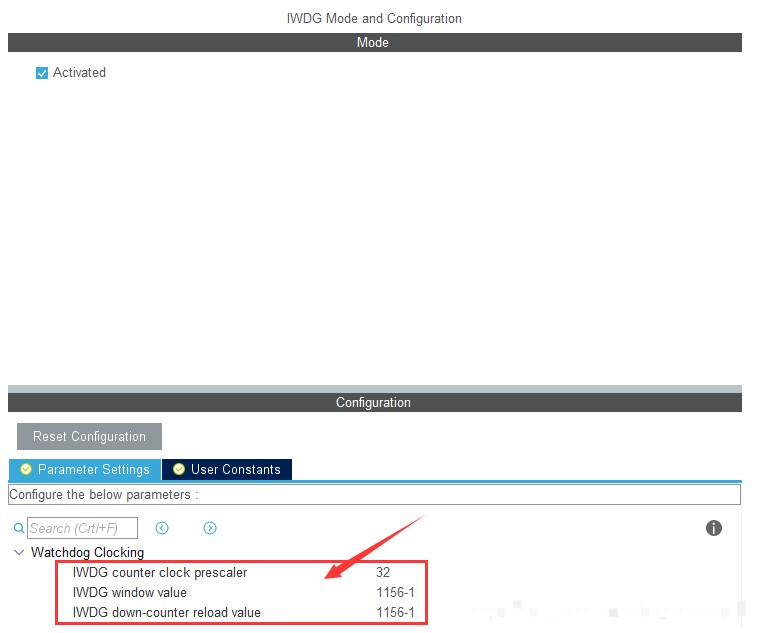Select the IWDG down-counter reload value label

click(166, 612)
